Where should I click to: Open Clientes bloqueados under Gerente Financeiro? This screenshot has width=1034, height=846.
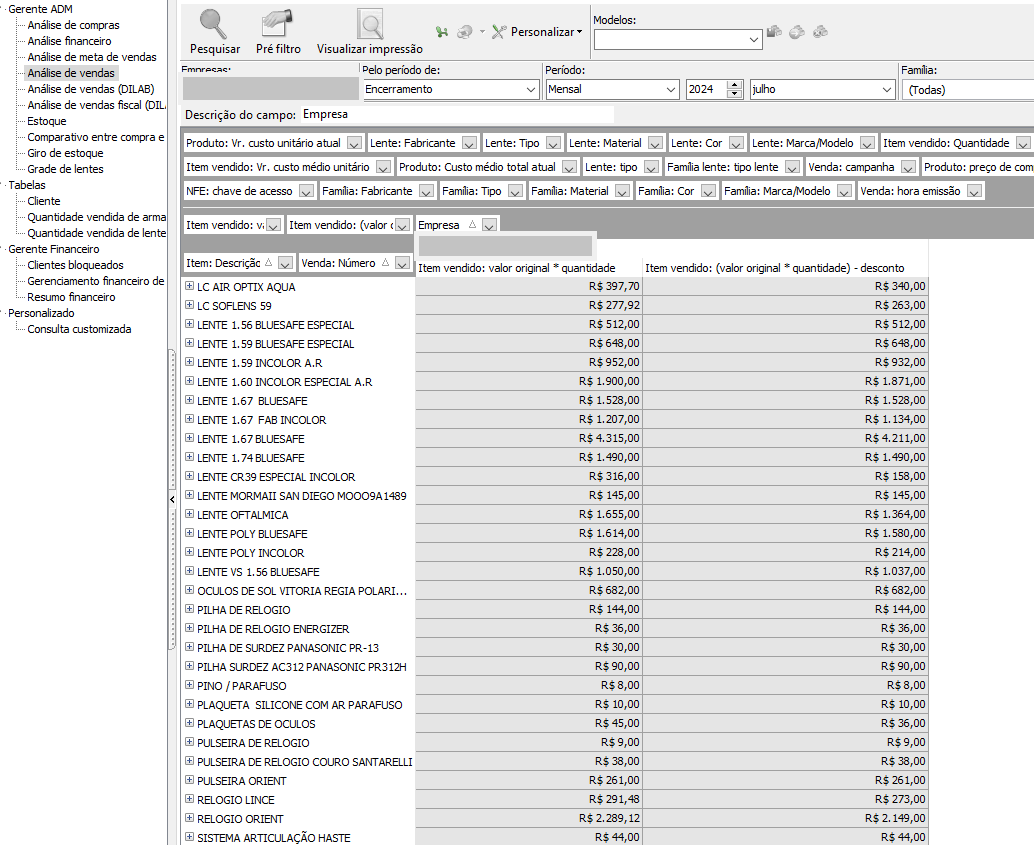pos(75,265)
